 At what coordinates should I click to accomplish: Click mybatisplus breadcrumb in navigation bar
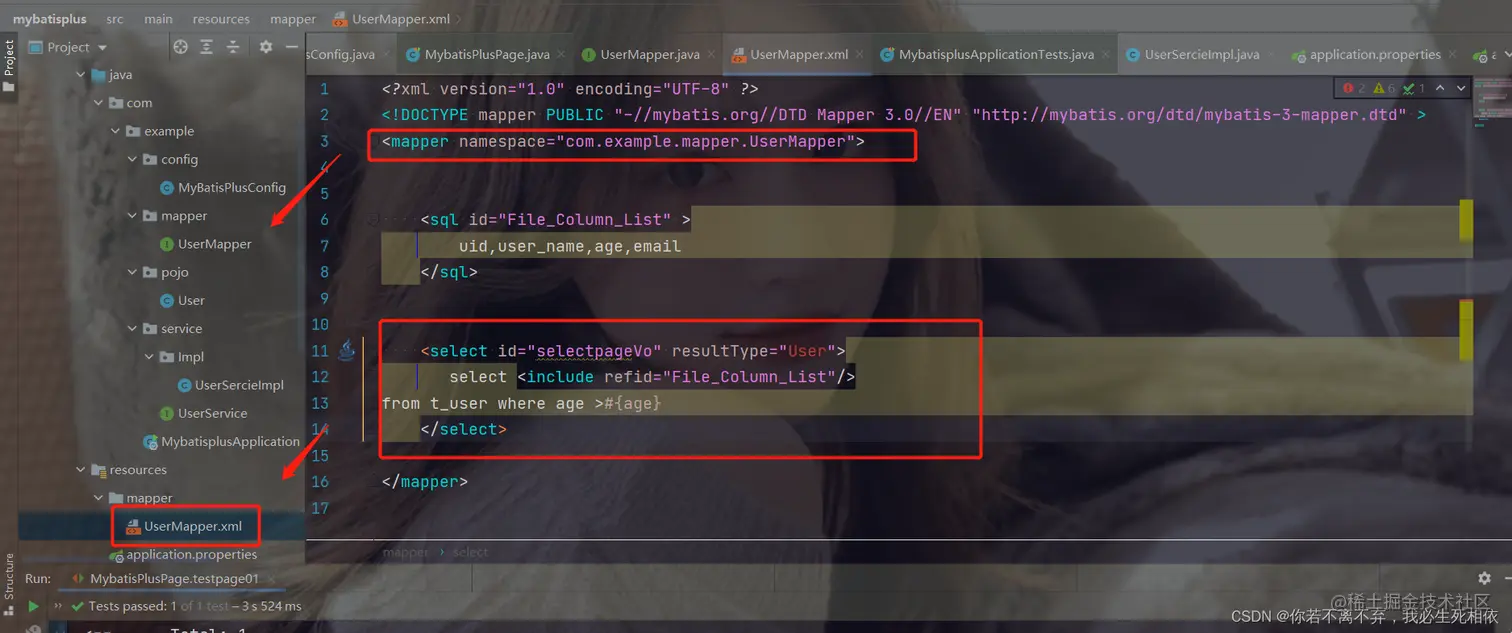tap(49, 19)
